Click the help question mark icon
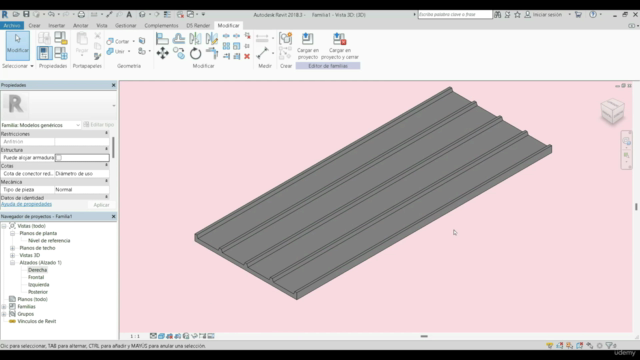 pos(593,14)
